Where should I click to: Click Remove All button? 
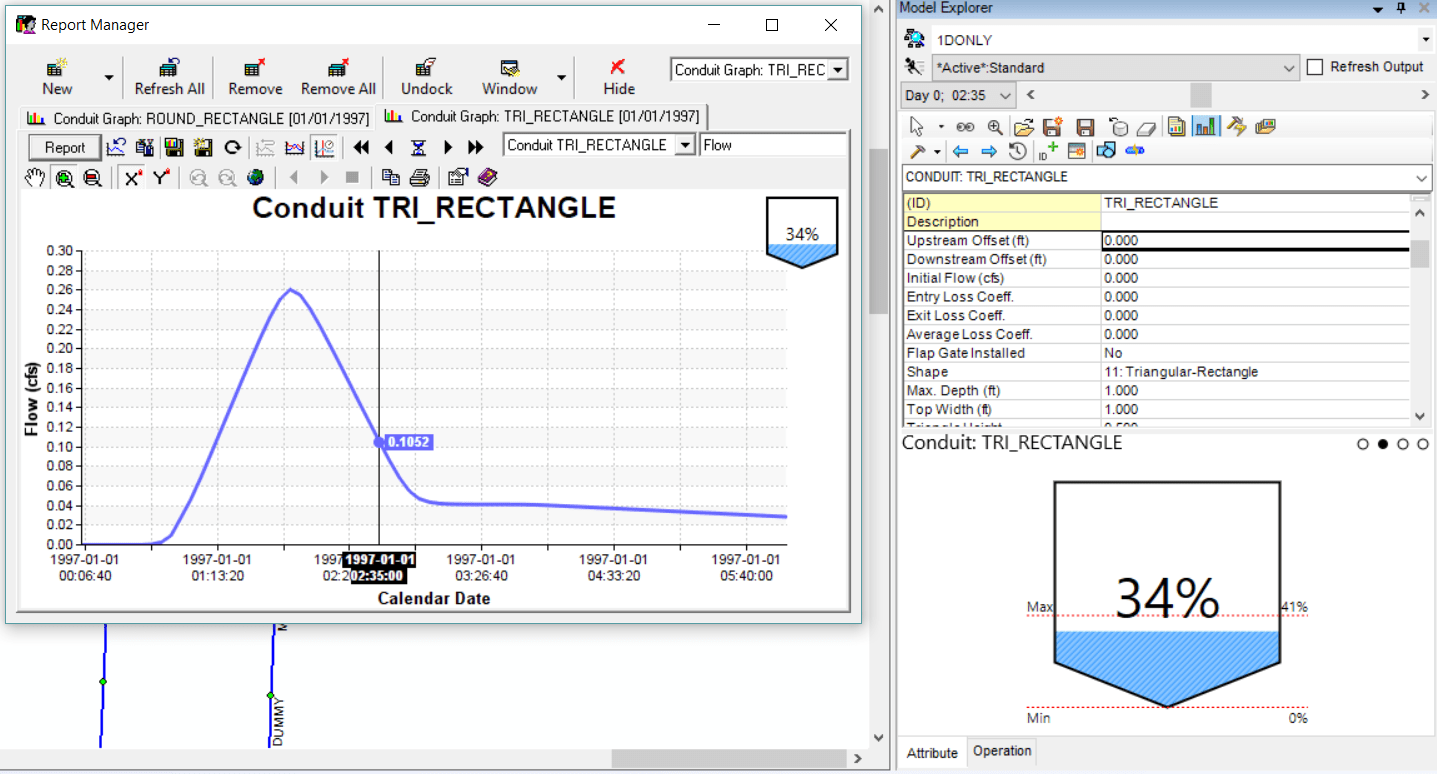pos(338,77)
